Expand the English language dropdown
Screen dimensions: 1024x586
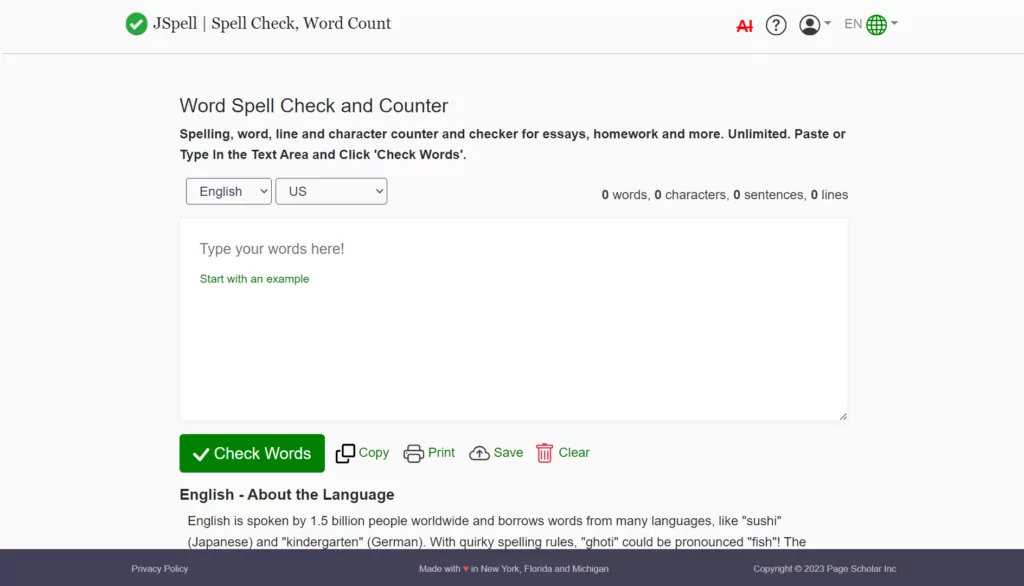(229, 191)
